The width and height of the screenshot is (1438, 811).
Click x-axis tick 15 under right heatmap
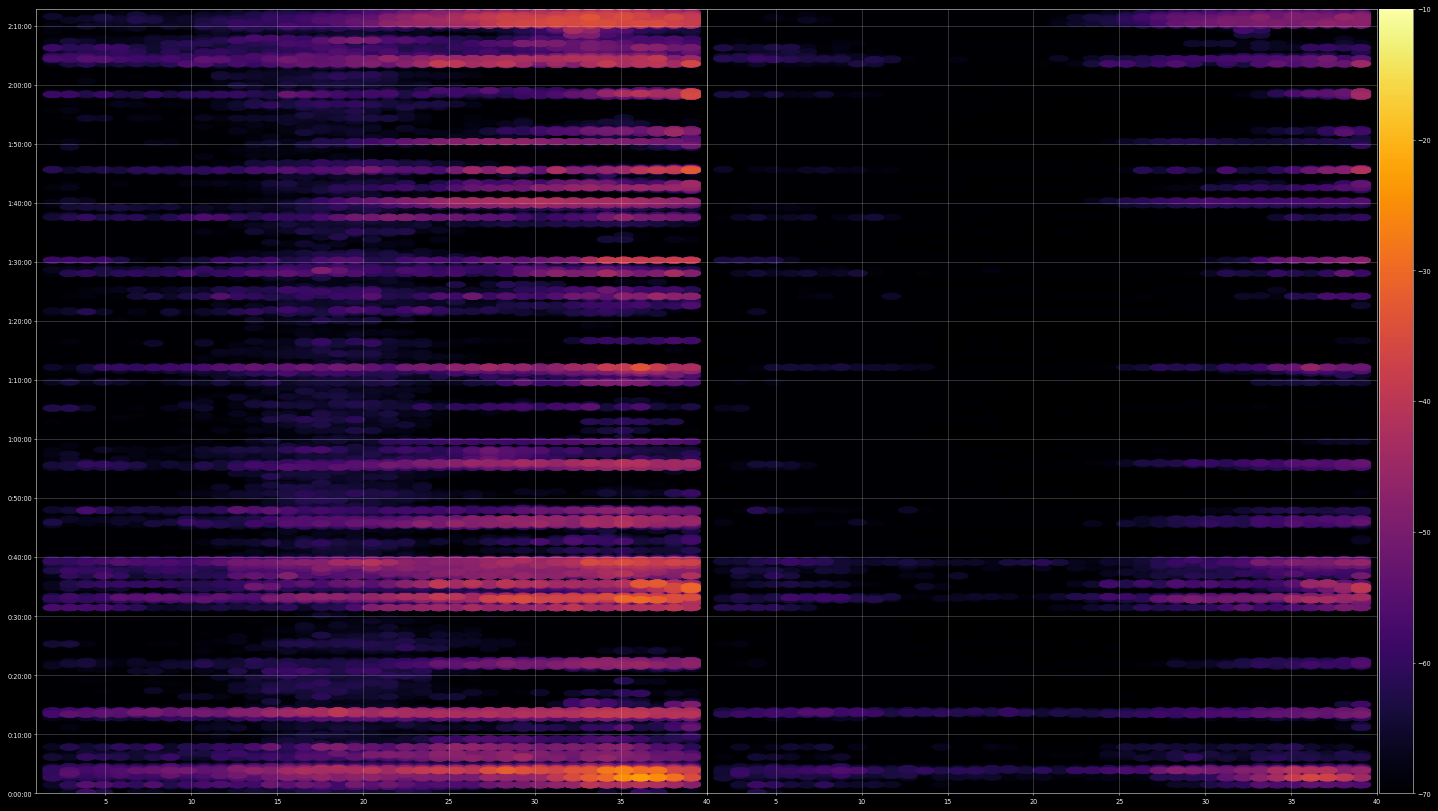click(x=947, y=802)
